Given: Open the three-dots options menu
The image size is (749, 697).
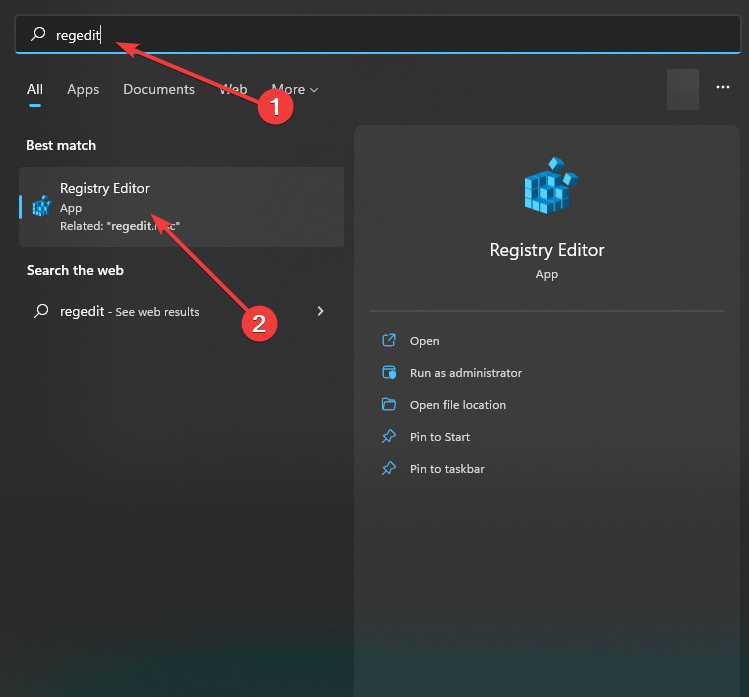Looking at the screenshot, I should pyautogui.click(x=723, y=87).
